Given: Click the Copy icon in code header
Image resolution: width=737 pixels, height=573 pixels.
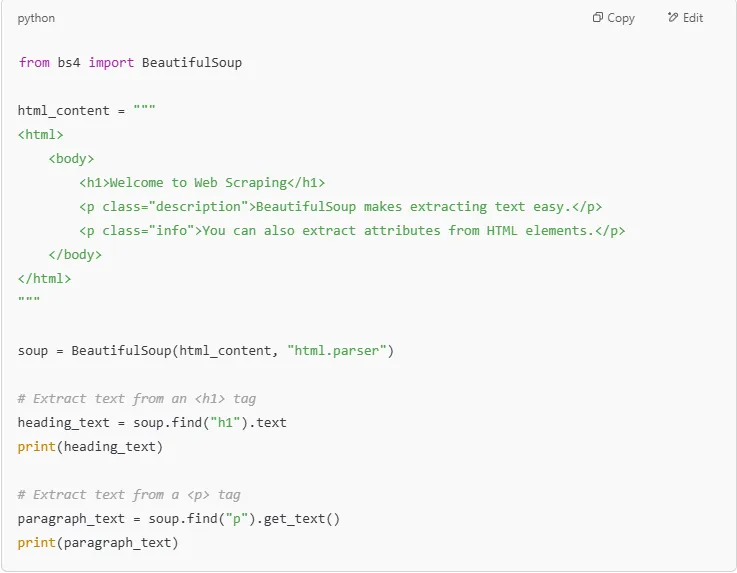Looking at the screenshot, I should click(598, 18).
